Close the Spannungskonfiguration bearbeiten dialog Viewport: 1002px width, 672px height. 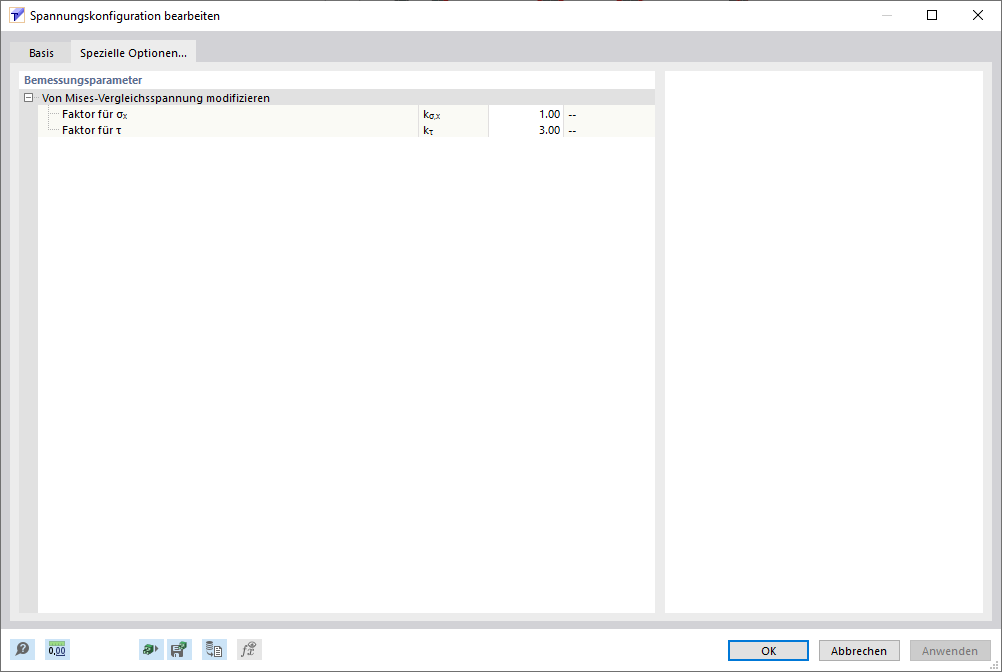tap(978, 15)
